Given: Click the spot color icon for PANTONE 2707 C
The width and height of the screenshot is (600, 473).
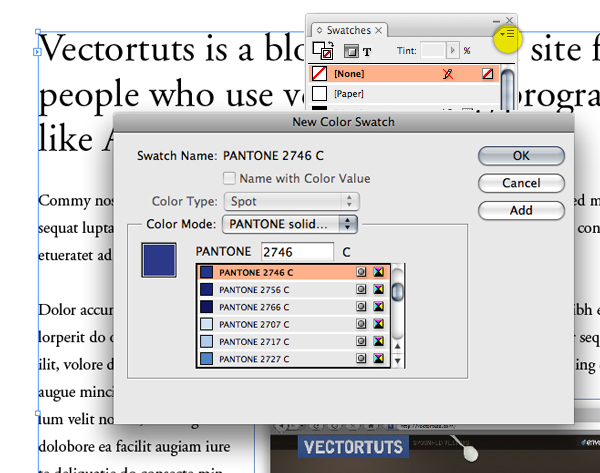Looking at the screenshot, I should tap(361, 324).
